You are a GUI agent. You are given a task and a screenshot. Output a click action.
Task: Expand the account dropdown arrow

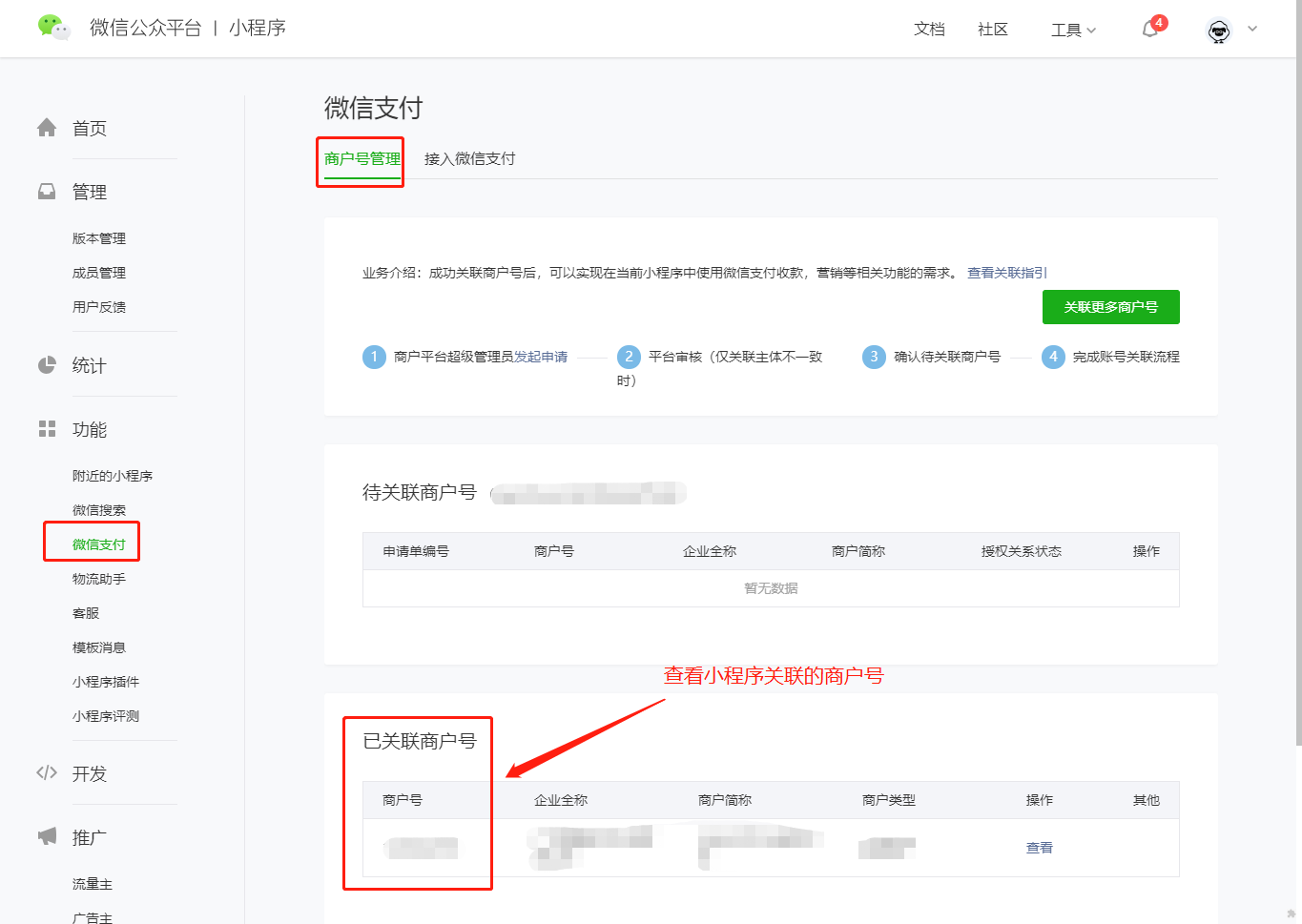point(1252,29)
